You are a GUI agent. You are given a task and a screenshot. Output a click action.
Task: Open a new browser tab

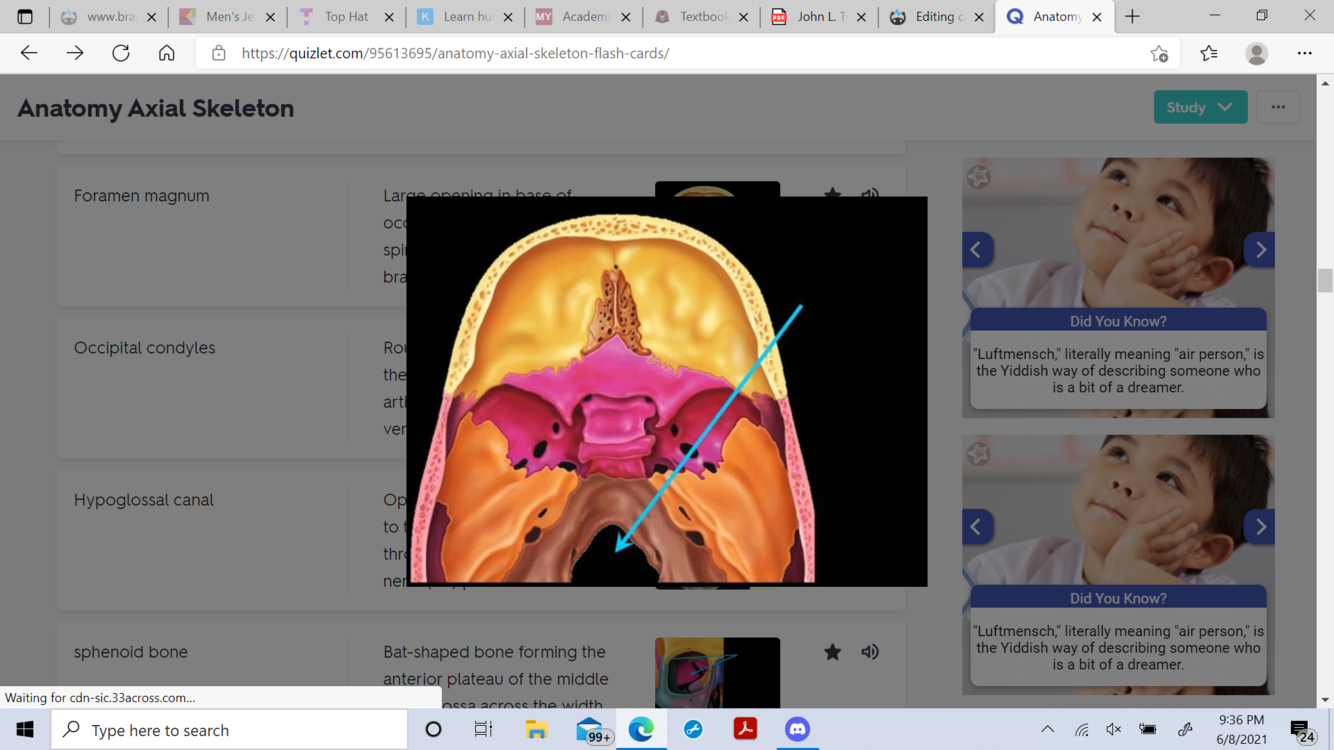coord(1132,16)
